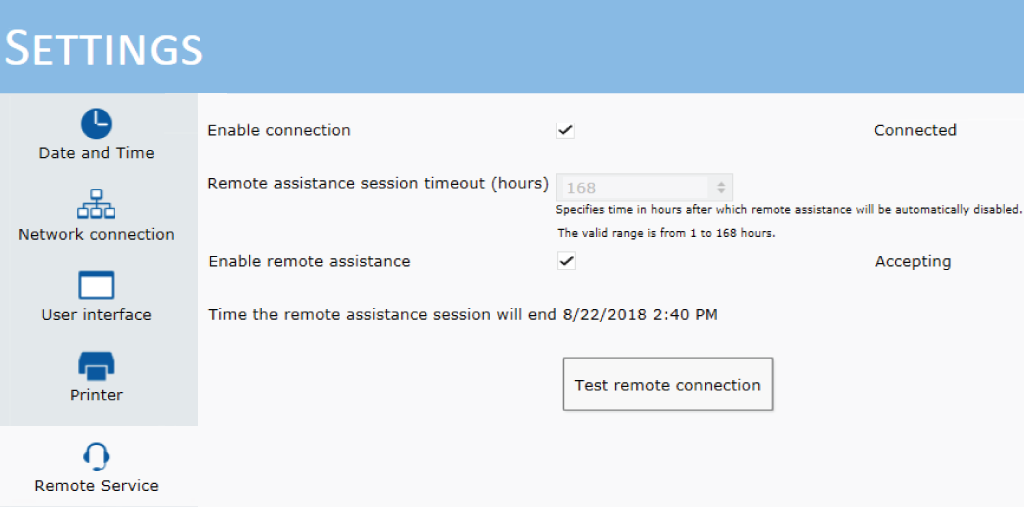Increase timeout with the spinner up arrow
This screenshot has width=1024, height=507.
(x=721, y=184)
